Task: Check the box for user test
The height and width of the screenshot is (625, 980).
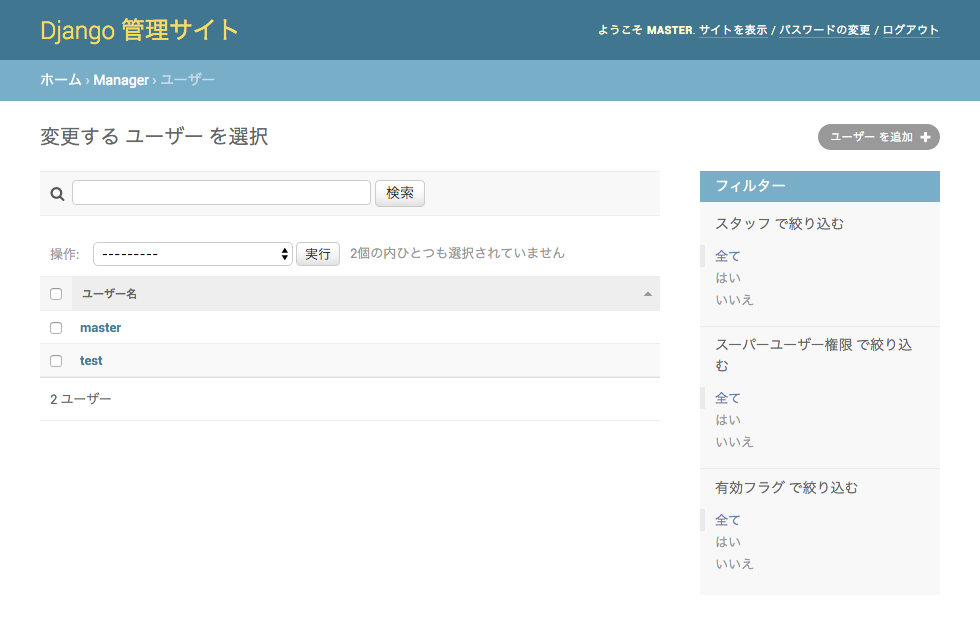Action: click(56, 361)
